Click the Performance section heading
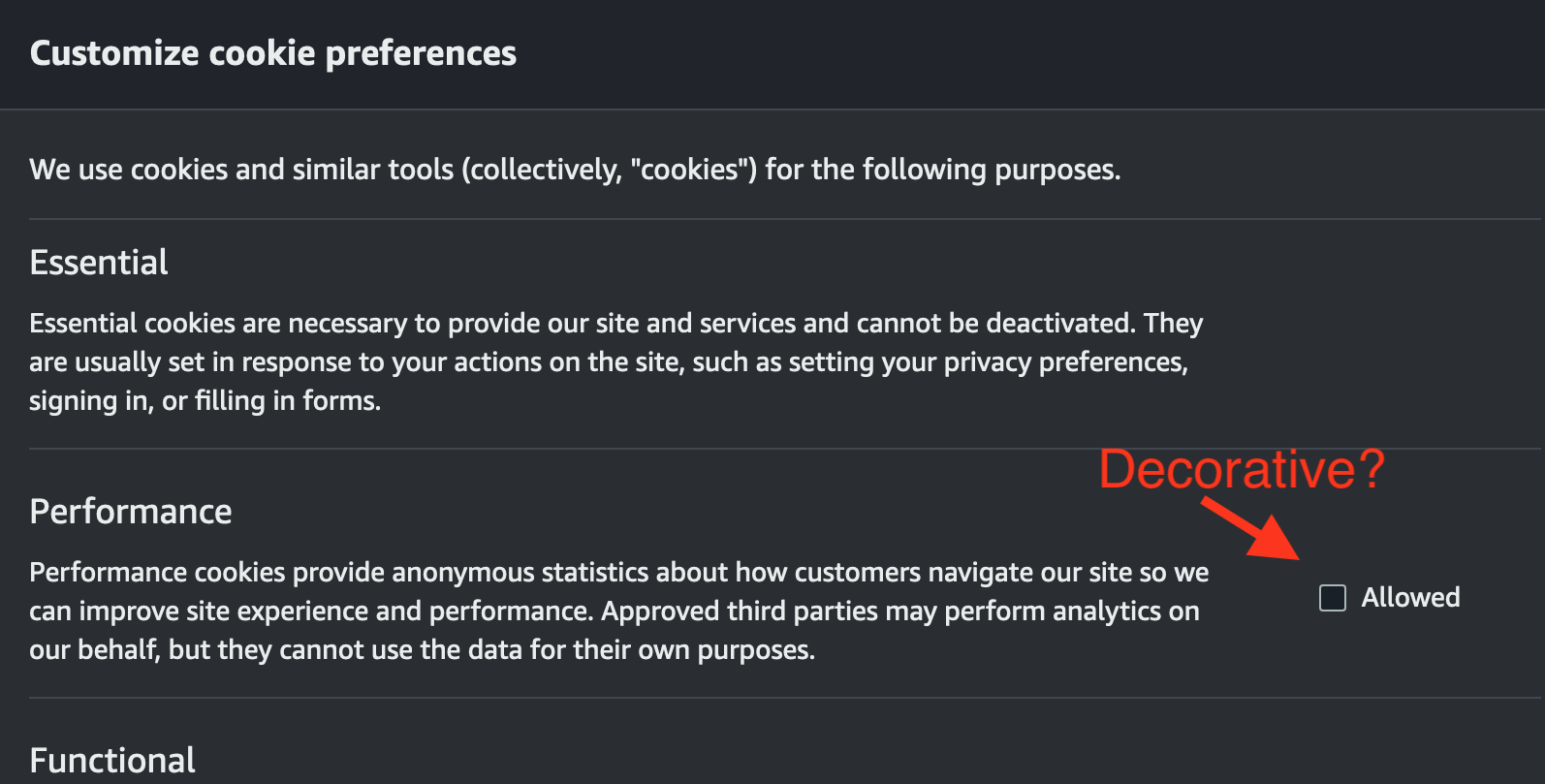The image size is (1545, 784). click(x=131, y=511)
